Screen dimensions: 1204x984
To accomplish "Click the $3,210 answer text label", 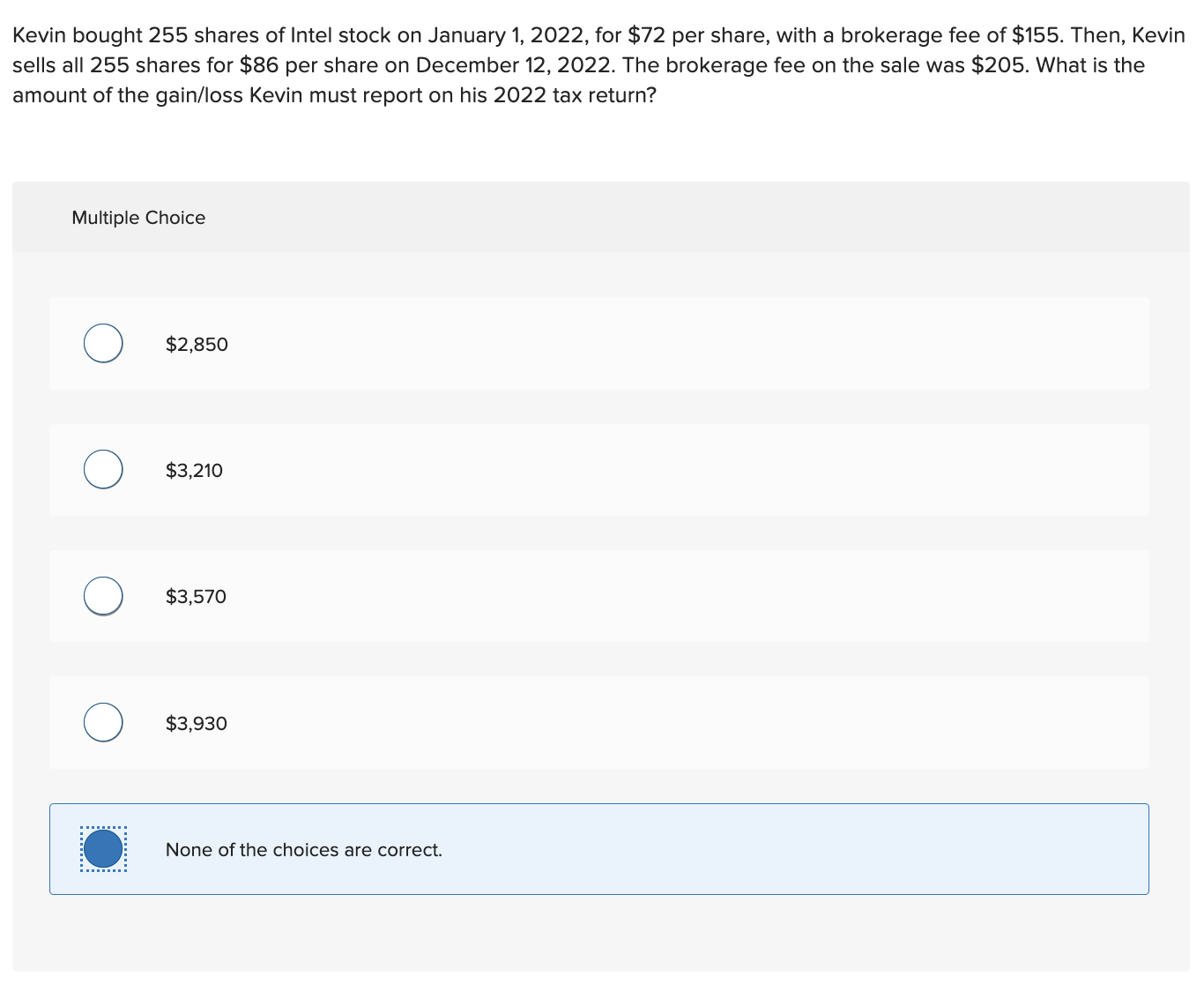I will click(194, 470).
